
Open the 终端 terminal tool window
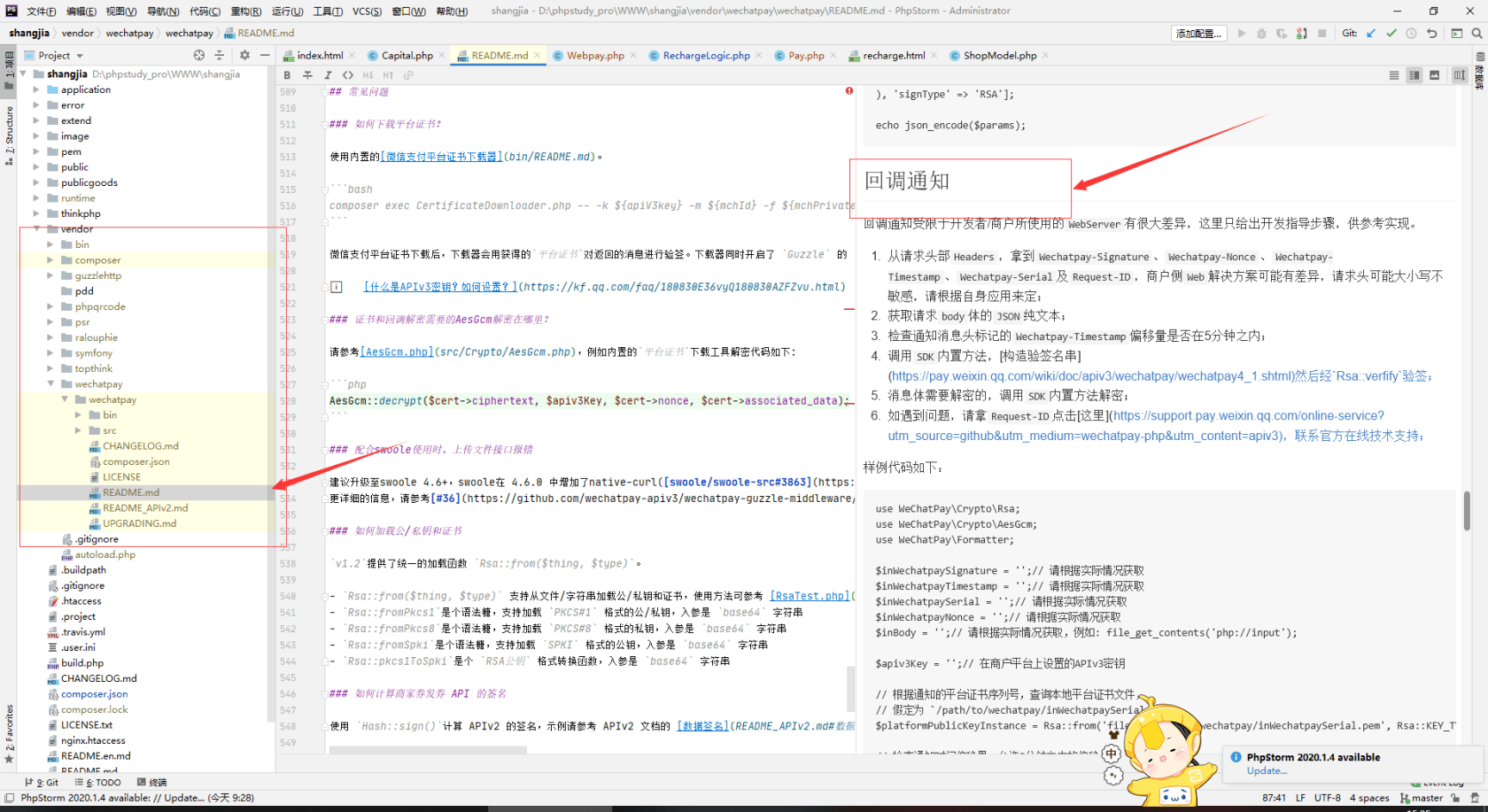pyautogui.click(x=152, y=782)
